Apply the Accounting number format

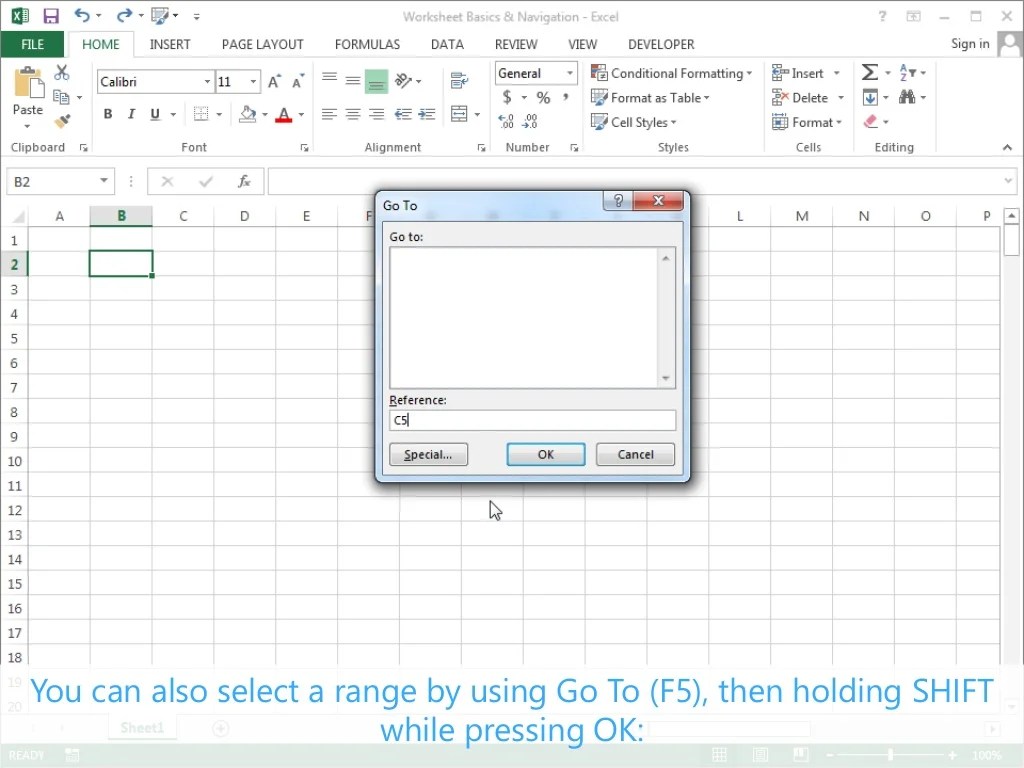(507, 97)
